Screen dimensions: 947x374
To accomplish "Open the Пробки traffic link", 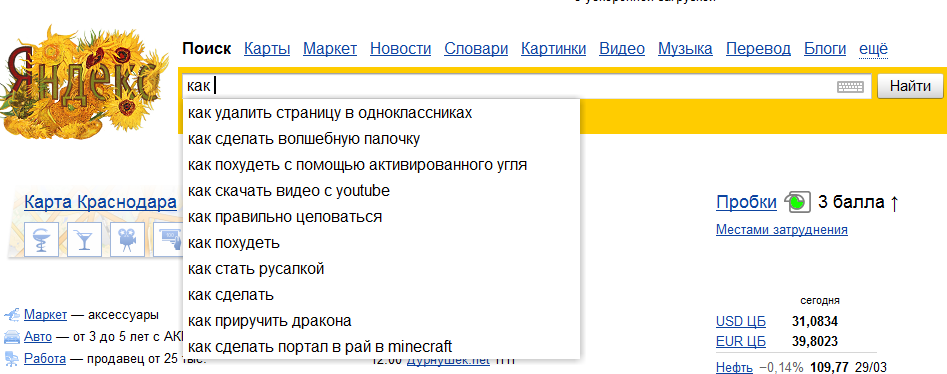I will (x=746, y=202).
